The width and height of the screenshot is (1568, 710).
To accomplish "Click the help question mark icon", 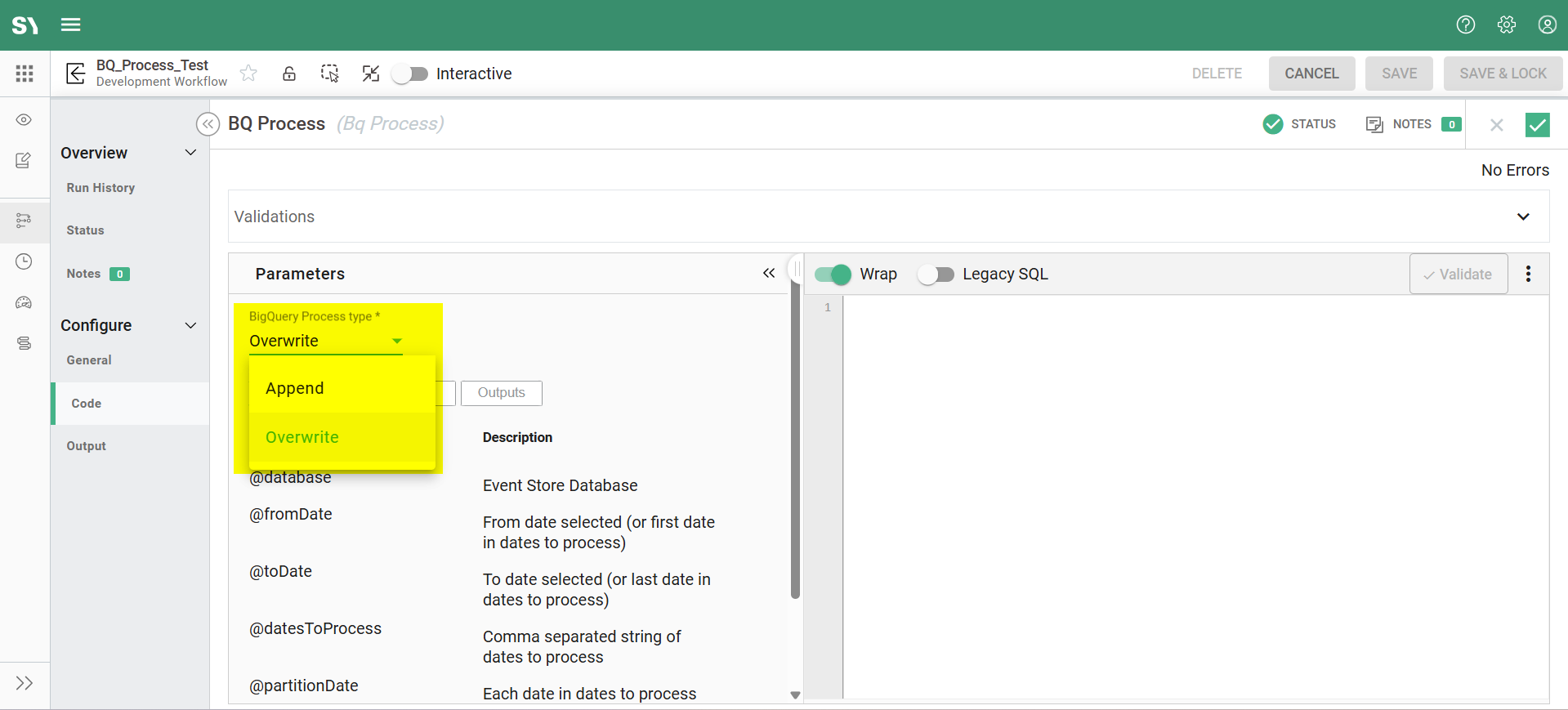I will click(x=1466, y=25).
